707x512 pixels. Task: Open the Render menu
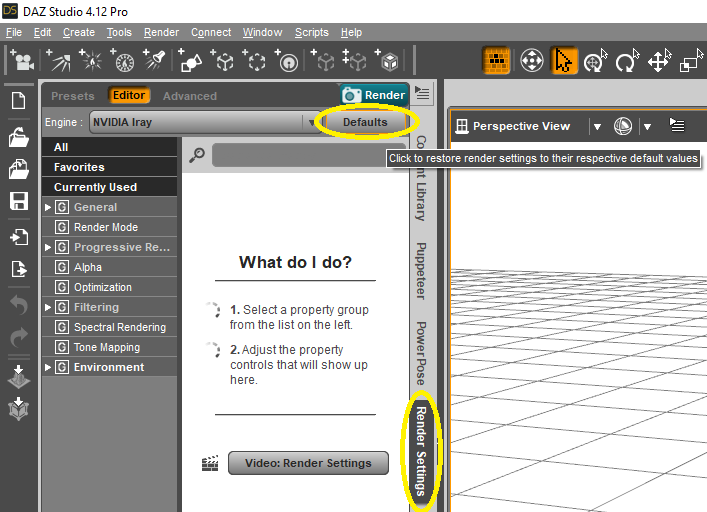click(161, 32)
